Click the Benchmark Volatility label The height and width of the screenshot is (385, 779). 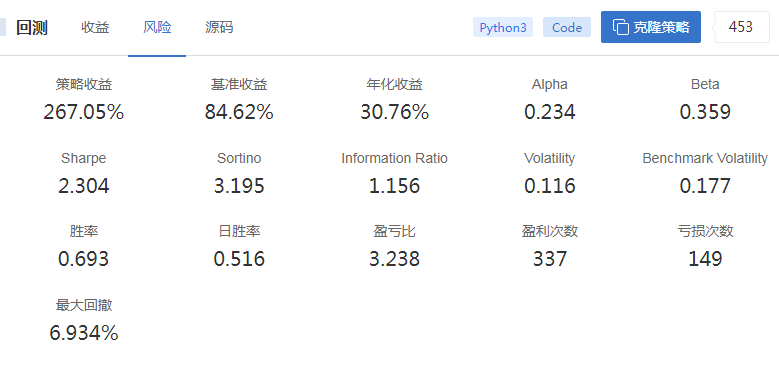pyautogui.click(x=705, y=158)
